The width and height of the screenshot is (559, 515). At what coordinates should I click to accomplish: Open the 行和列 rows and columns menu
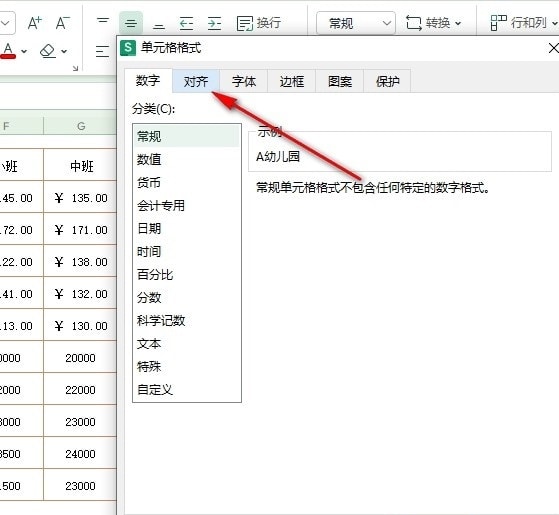point(523,23)
